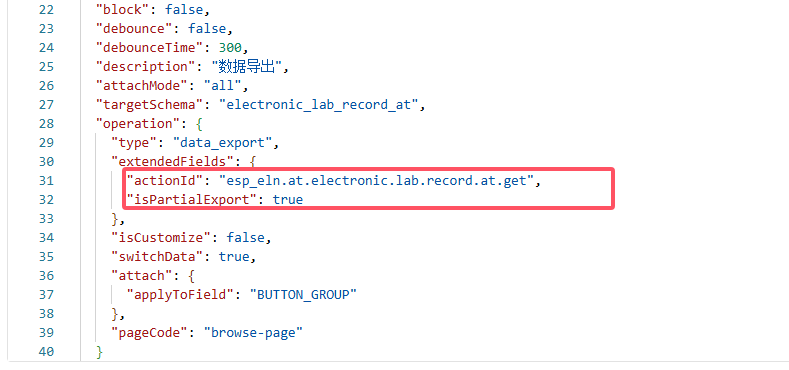Click line number 31 in the gutter

[x=46, y=181]
